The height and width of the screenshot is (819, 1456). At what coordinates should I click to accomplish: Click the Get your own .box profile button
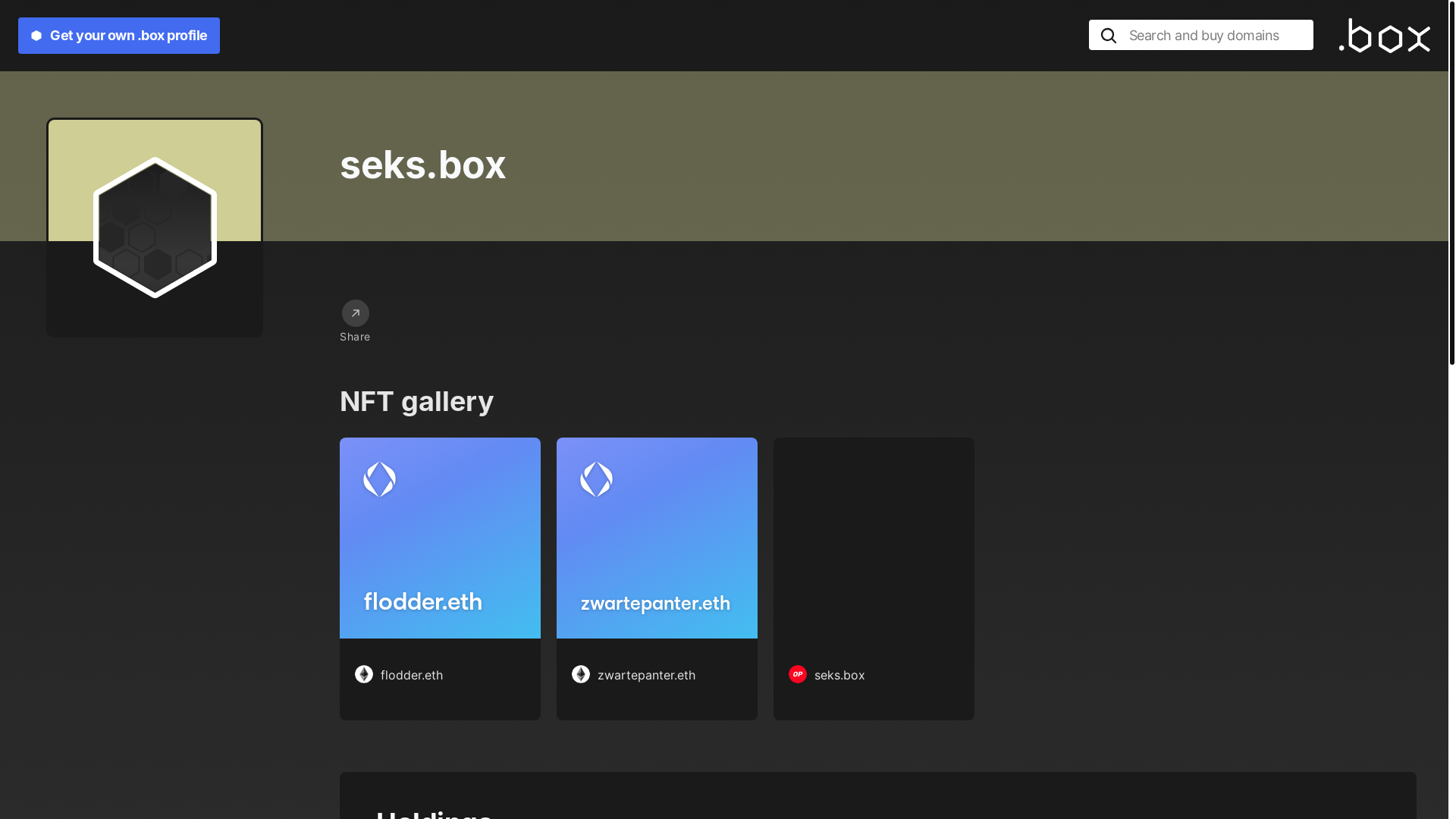(x=119, y=36)
